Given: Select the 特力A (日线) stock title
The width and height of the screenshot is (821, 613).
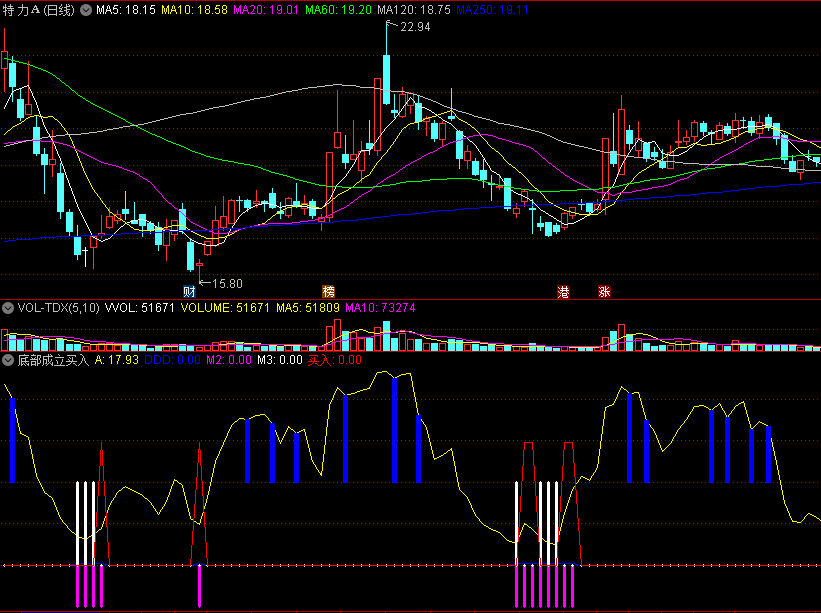Looking at the screenshot, I should tap(39, 10).
